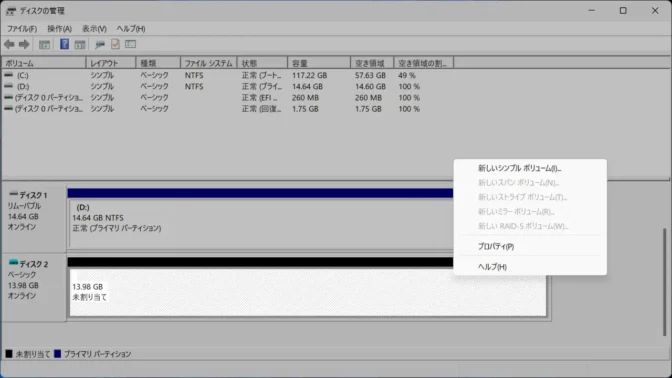
Task: Sort by the 空き領域の割... column header
Action: 423,63
